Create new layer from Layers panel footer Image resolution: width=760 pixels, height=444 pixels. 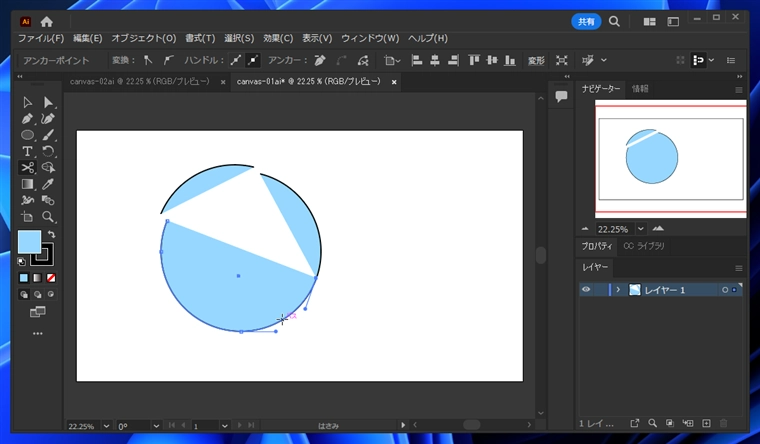click(x=706, y=424)
